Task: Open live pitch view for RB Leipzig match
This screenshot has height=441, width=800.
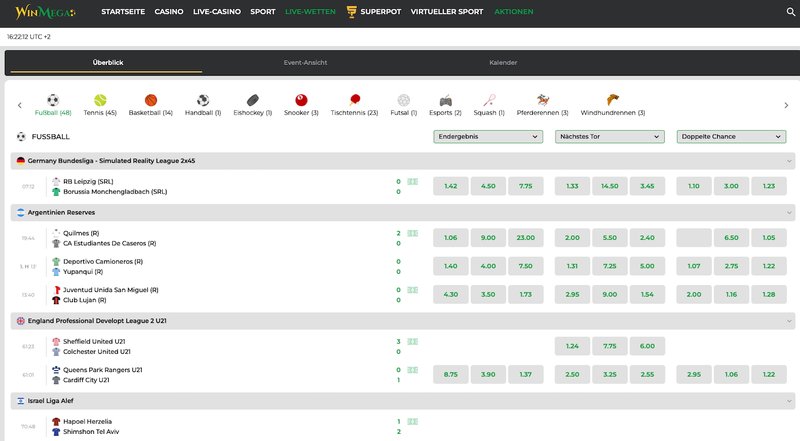Action: (x=413, y=181)
